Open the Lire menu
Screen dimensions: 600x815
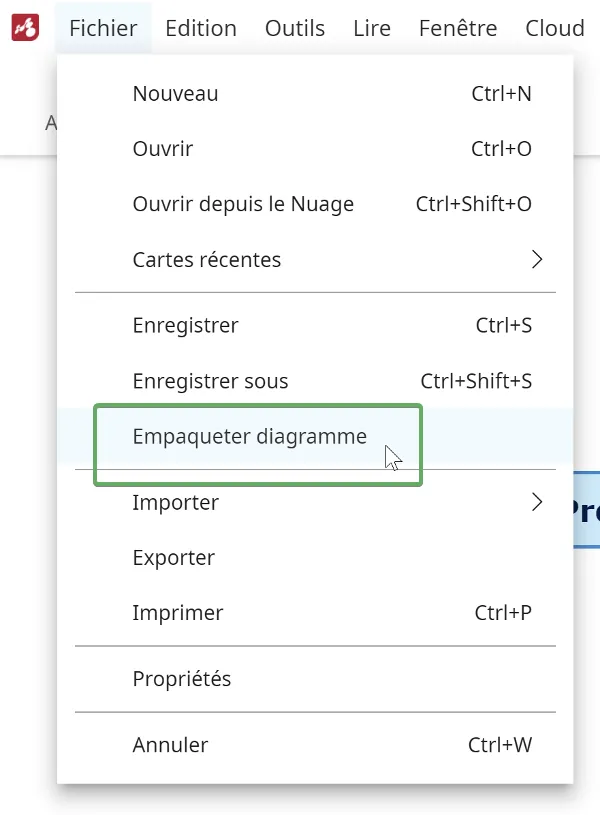coord(372,28)
